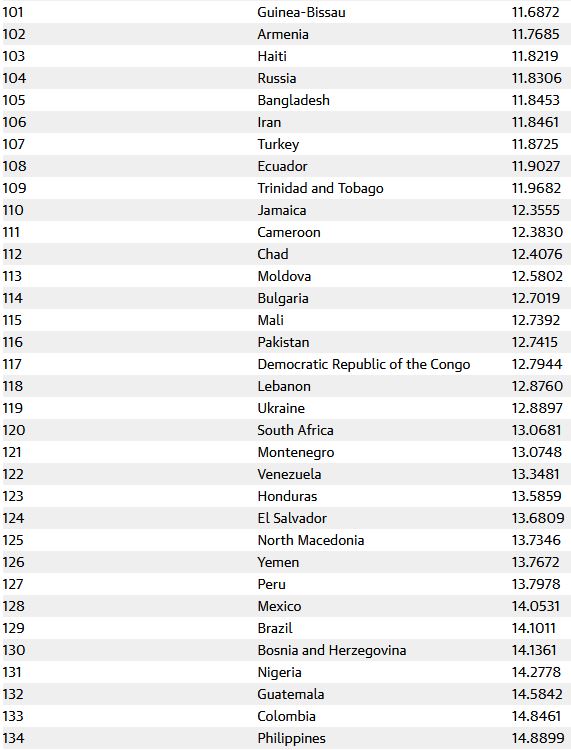Click the Philippines country name
The image size is (571, 750).
click(x=291, y=738)
